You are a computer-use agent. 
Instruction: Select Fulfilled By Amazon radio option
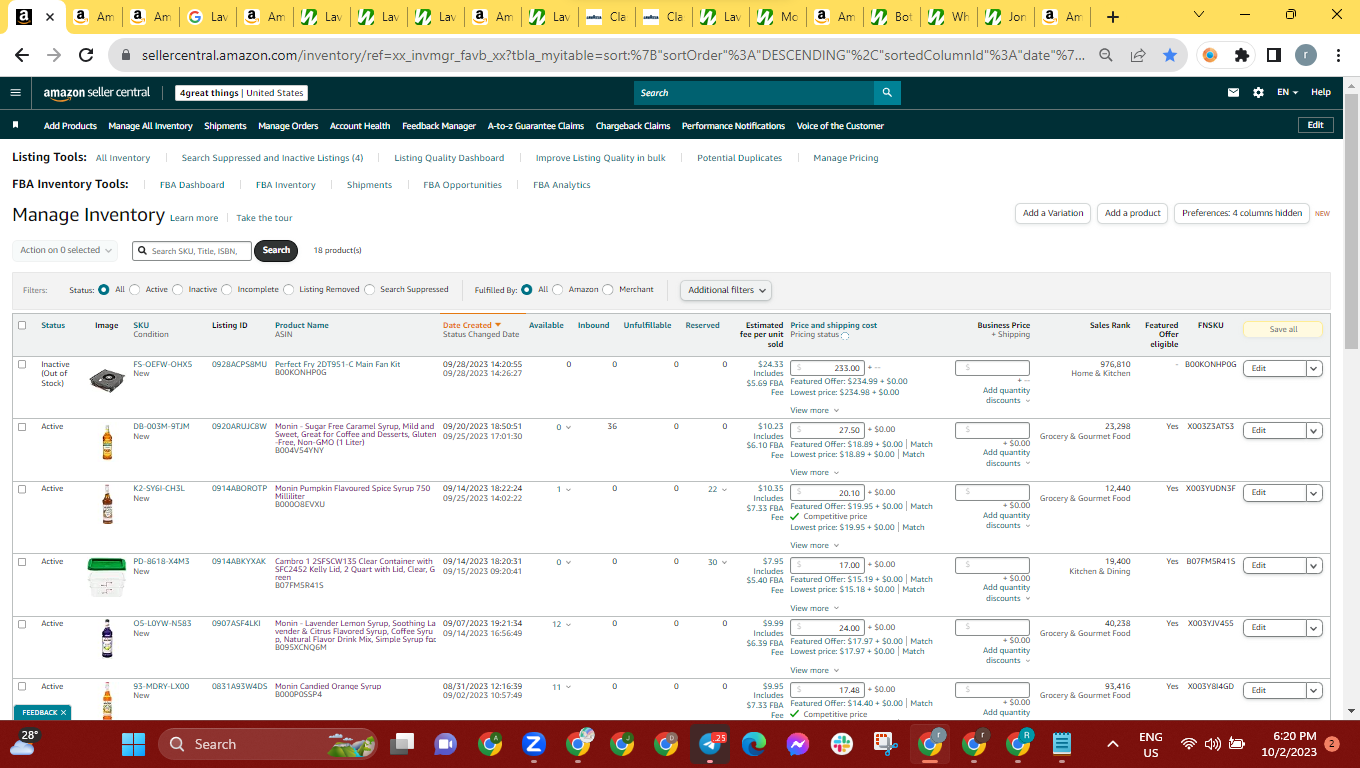558,290
